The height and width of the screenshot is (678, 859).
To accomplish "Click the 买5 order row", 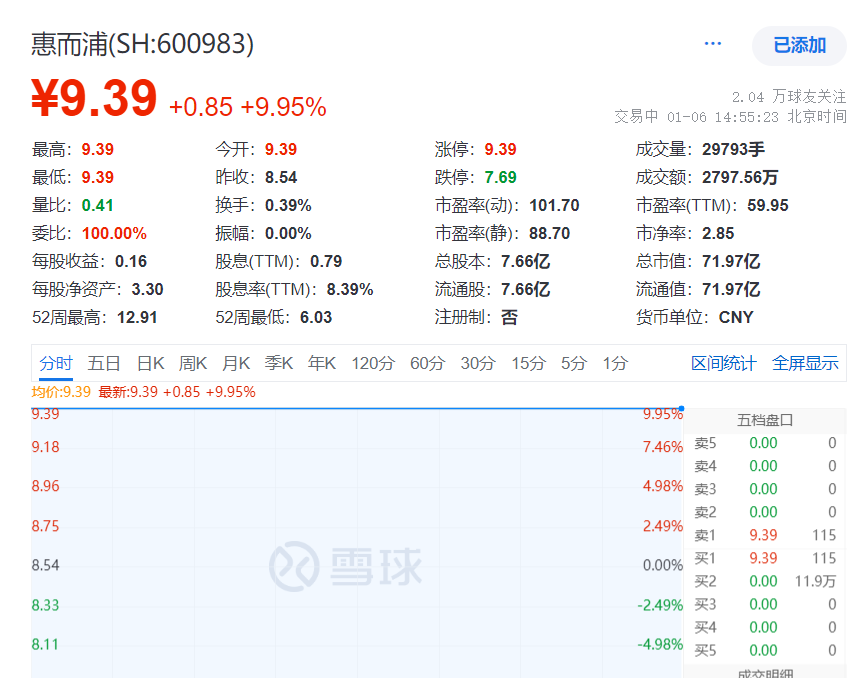I will (x=765, y=650).
